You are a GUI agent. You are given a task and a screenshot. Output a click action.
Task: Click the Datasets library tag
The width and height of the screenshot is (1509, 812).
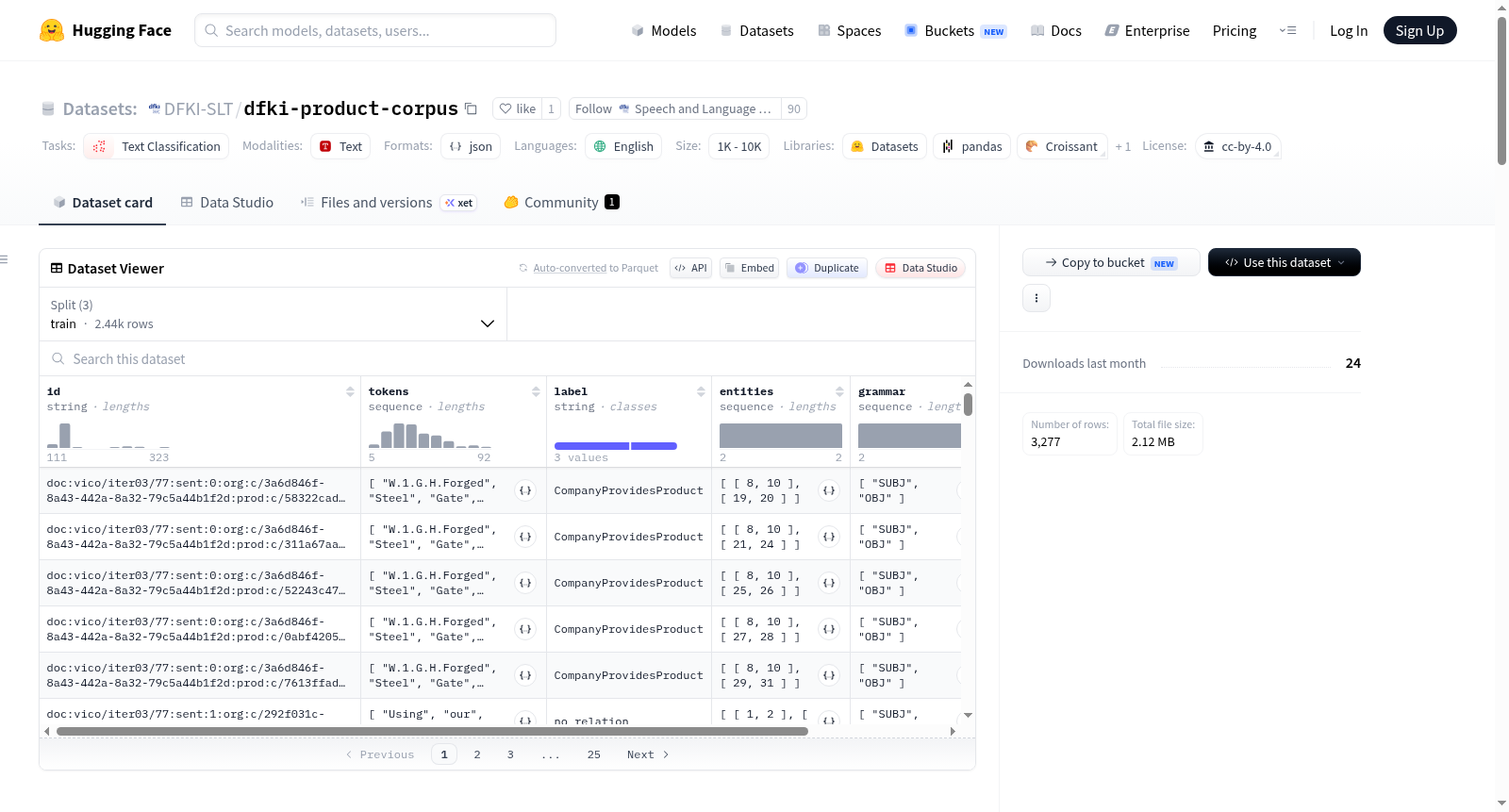point(885,146)
